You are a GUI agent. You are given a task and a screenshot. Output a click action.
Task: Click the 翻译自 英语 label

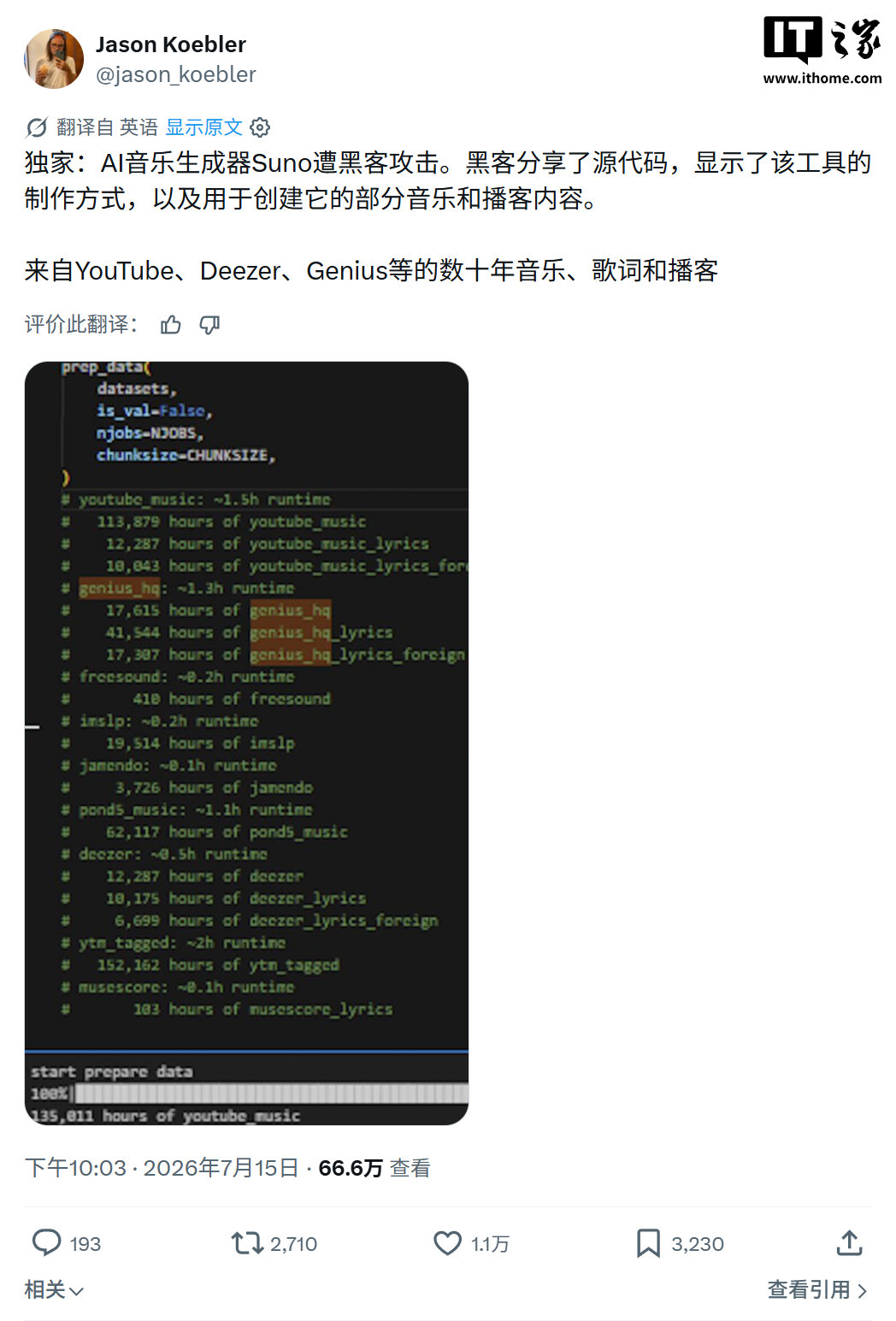(107, 127)
